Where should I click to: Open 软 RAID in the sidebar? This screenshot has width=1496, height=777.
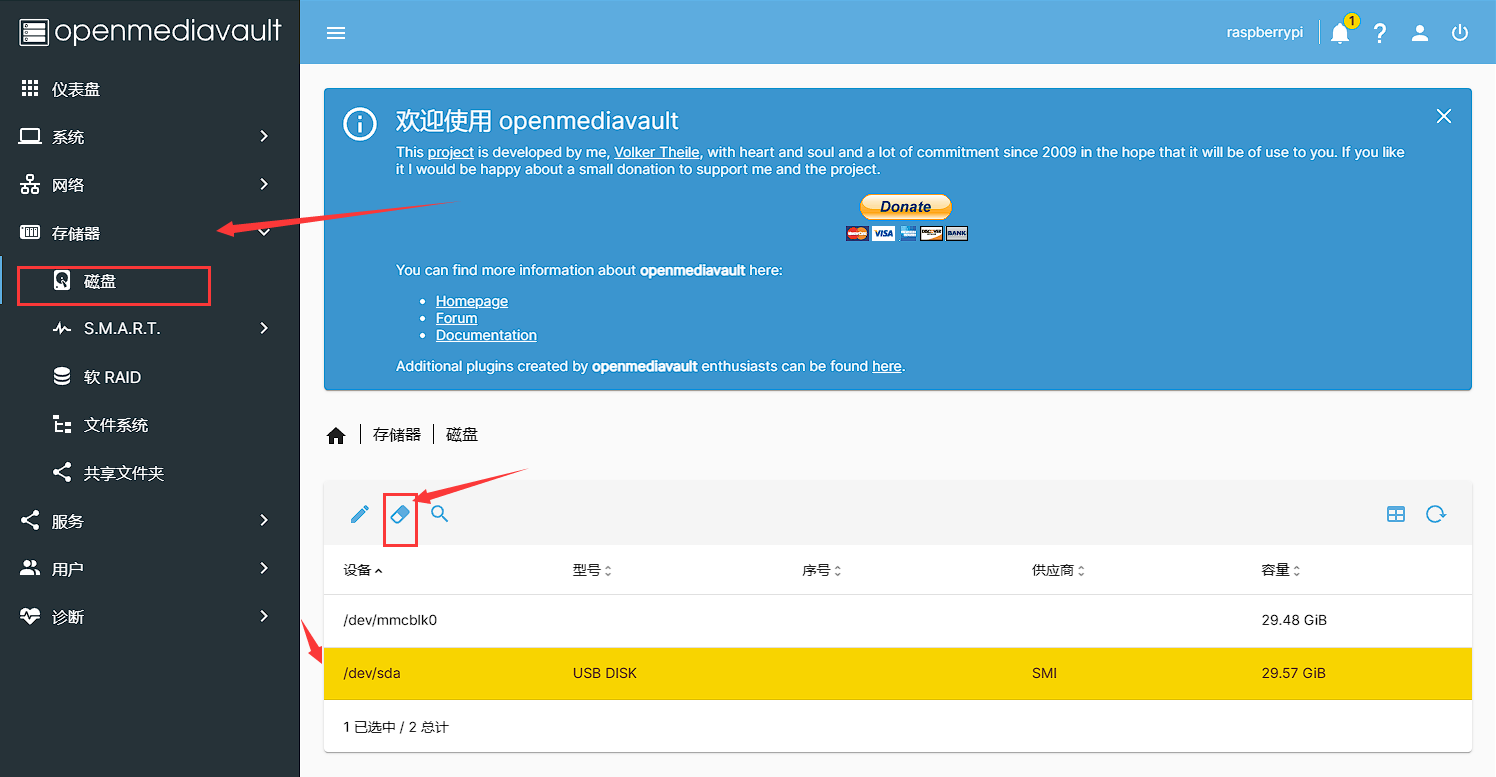(150, 377)
